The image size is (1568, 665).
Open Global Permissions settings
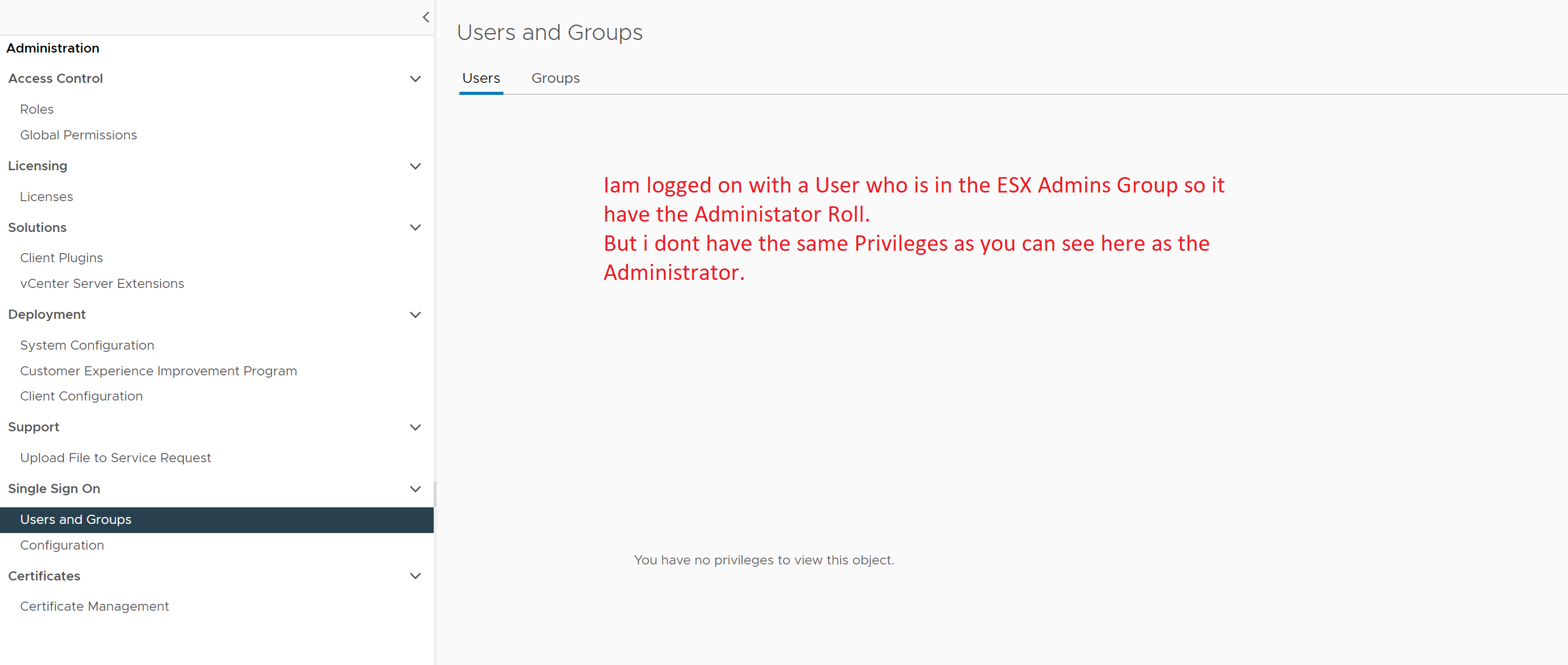tap(78, 134)
